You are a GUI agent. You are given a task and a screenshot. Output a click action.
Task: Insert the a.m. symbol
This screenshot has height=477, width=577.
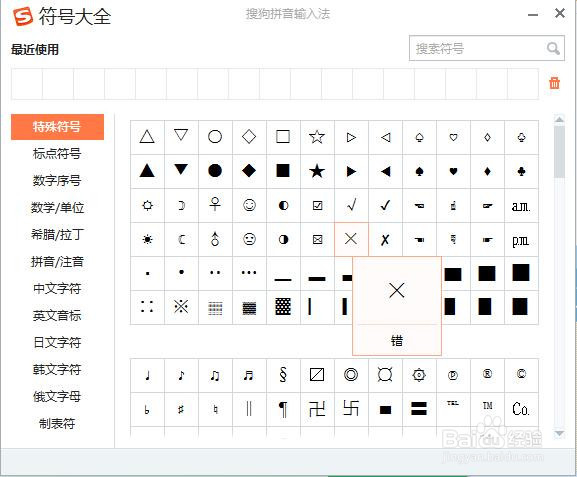coord(521,205)
